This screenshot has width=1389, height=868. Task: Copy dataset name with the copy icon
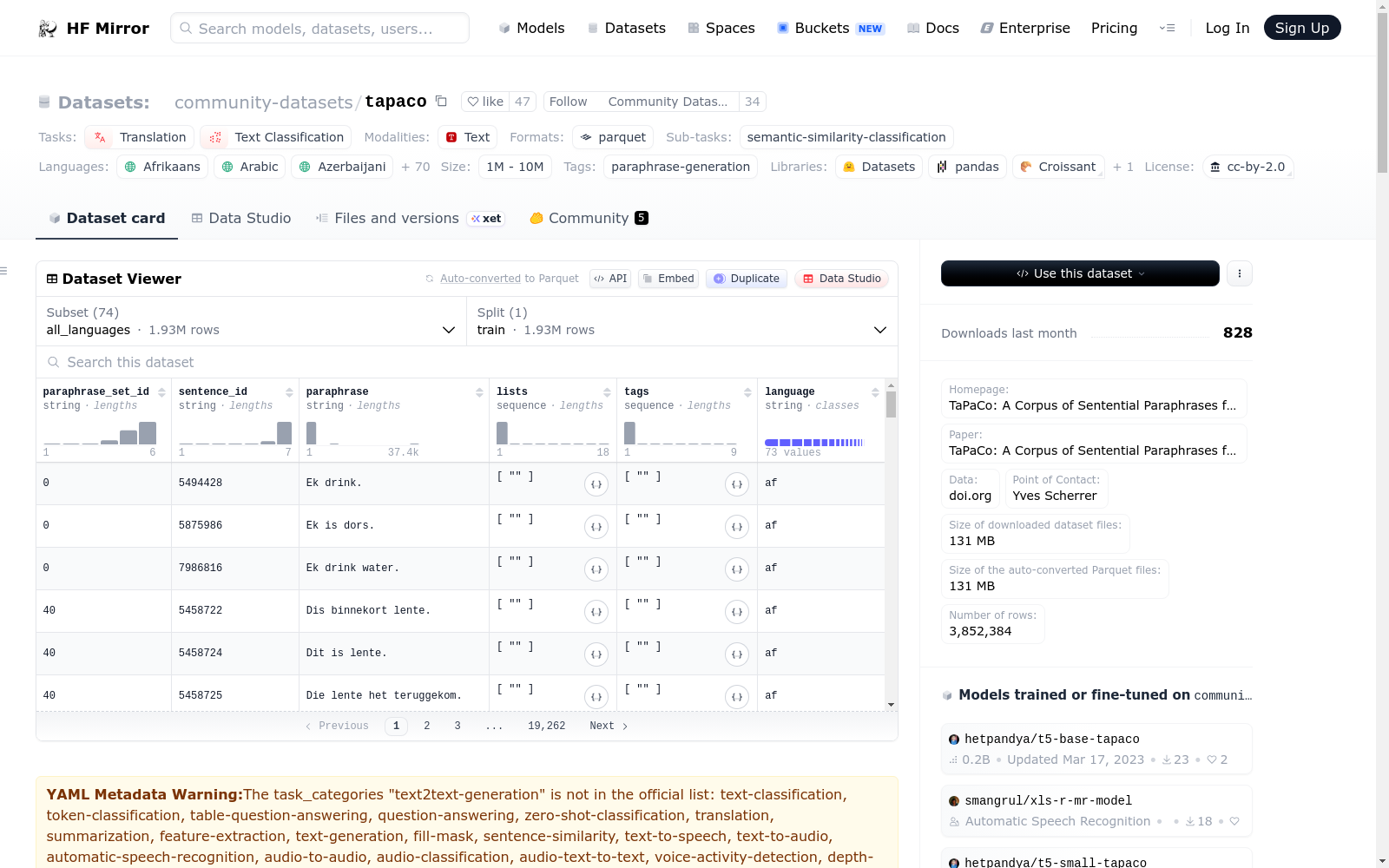[x=441, y=101]
